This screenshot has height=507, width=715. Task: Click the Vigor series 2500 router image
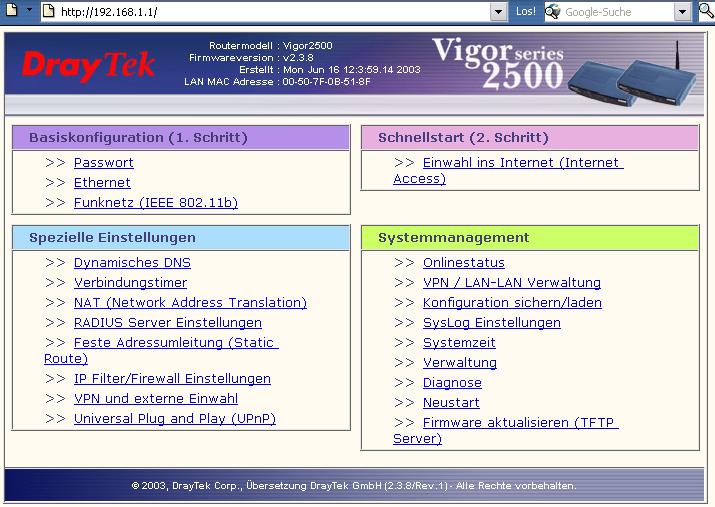[x=632, y=76]
